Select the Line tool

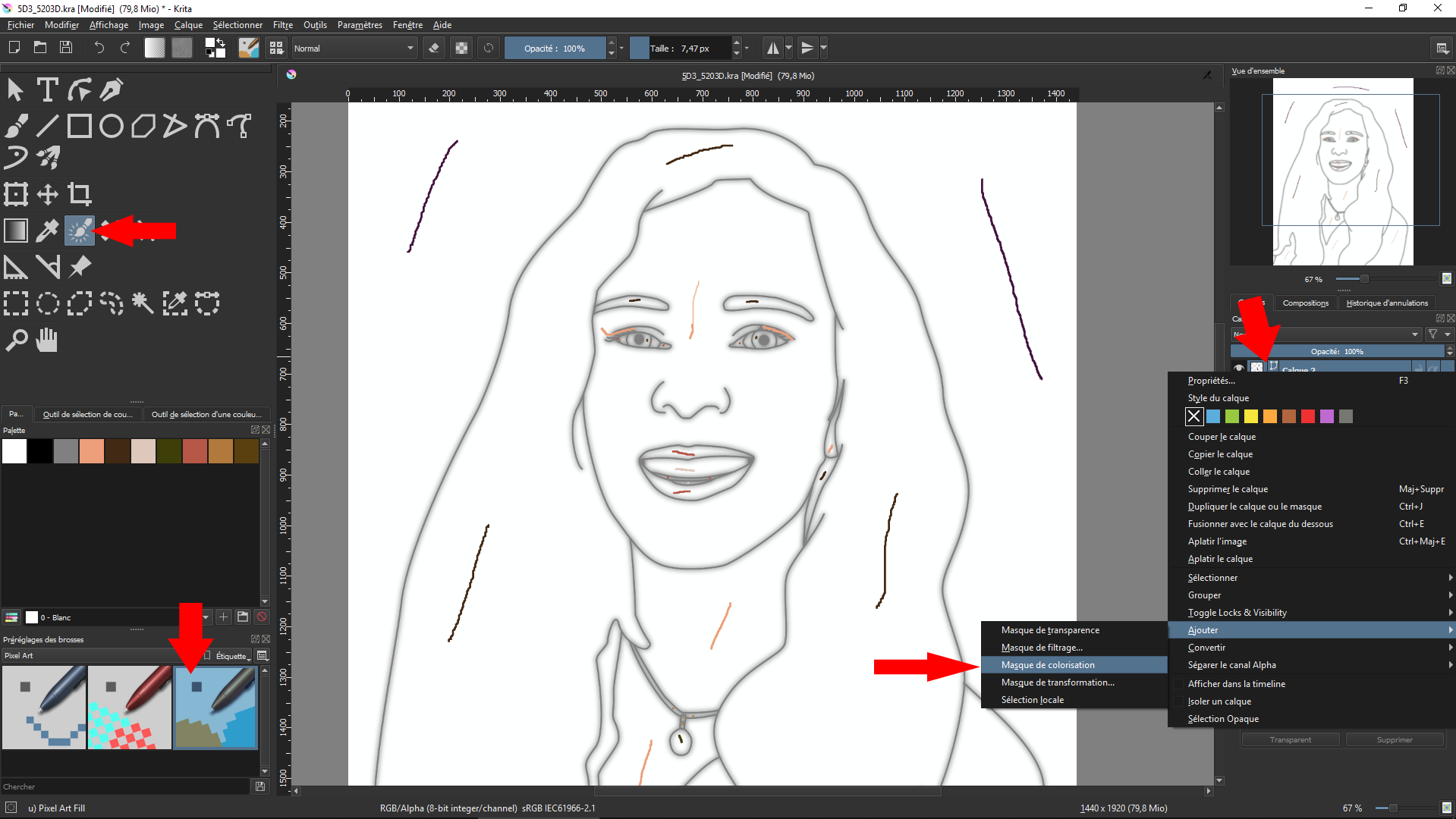point(47,126)
